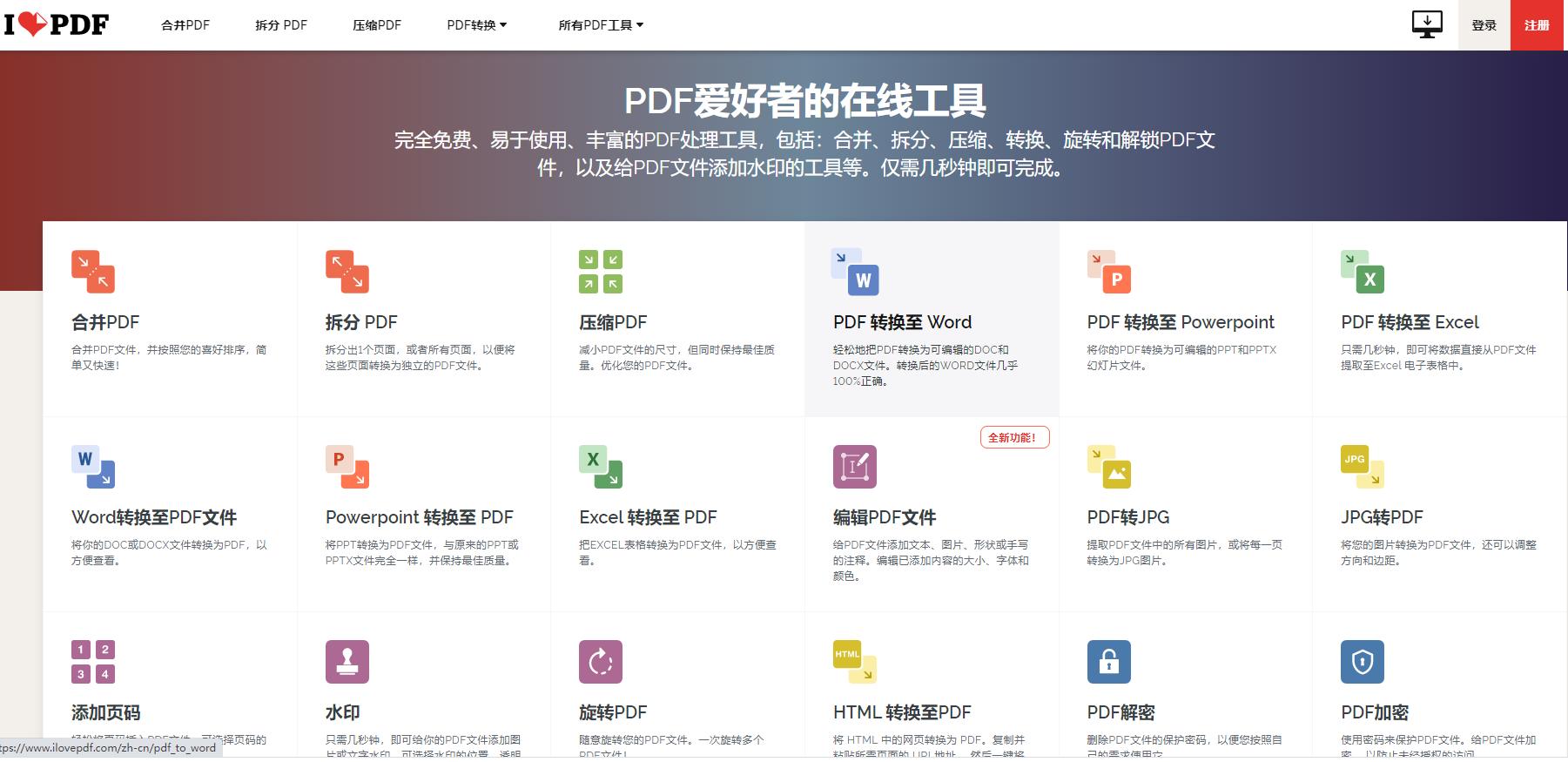The height and width of the screenshot is (762, 1568).
Task: Open 合并PDF in the top navigation
Action: point(185,25)
